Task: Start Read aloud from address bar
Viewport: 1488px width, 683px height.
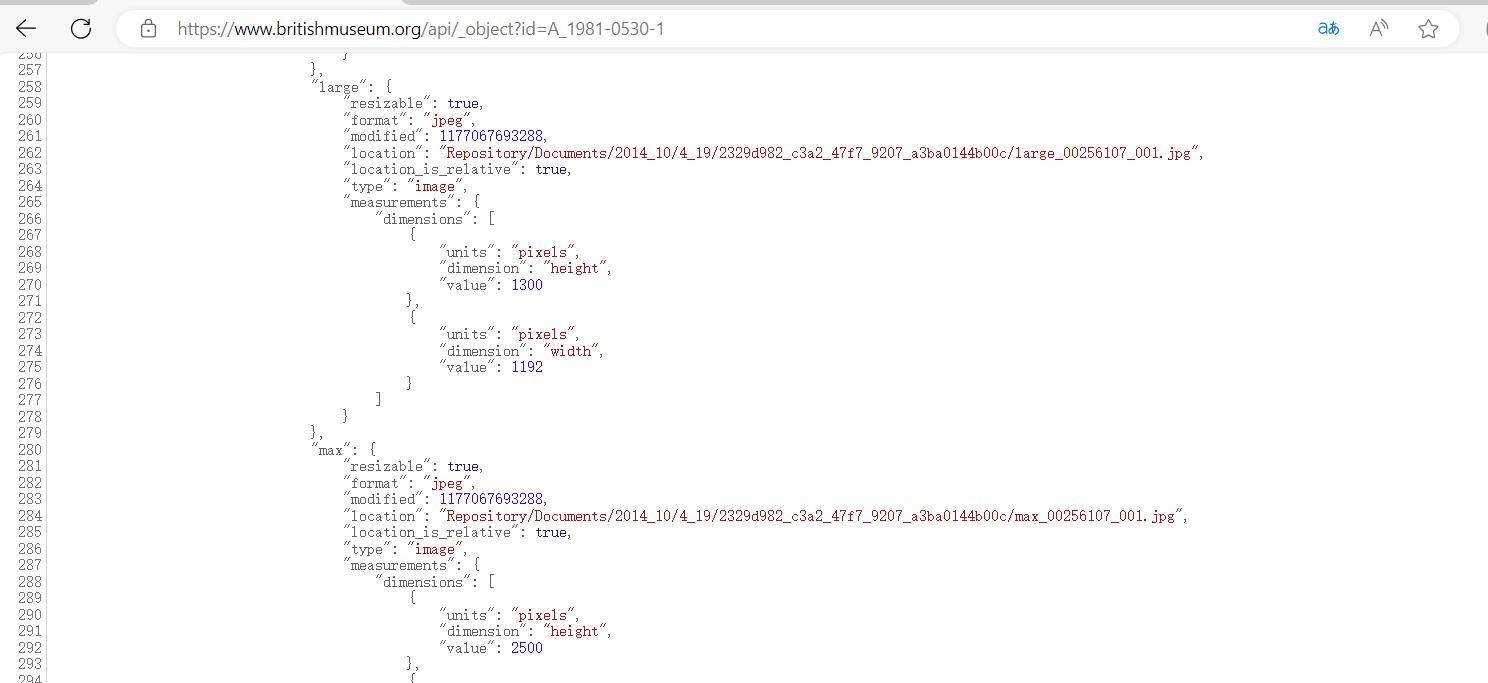Action: pyautogui.click(x=1378, y=29)
